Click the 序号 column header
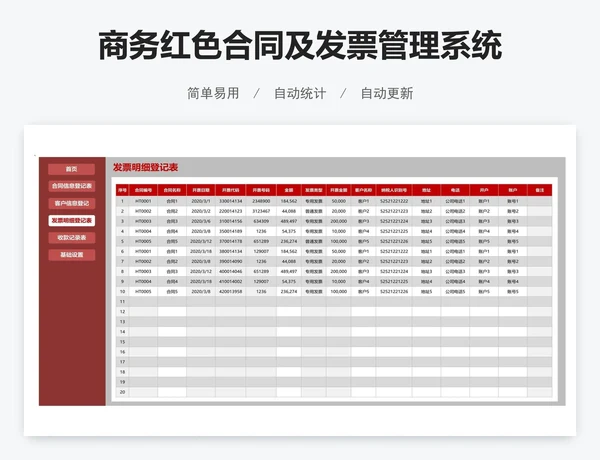Screen dimensions: 600x460 coord(122,190)
